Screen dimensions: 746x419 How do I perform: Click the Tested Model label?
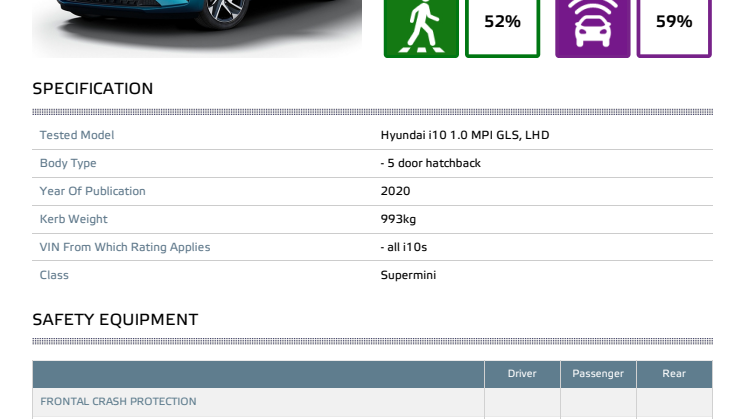[x=77, y=135]
